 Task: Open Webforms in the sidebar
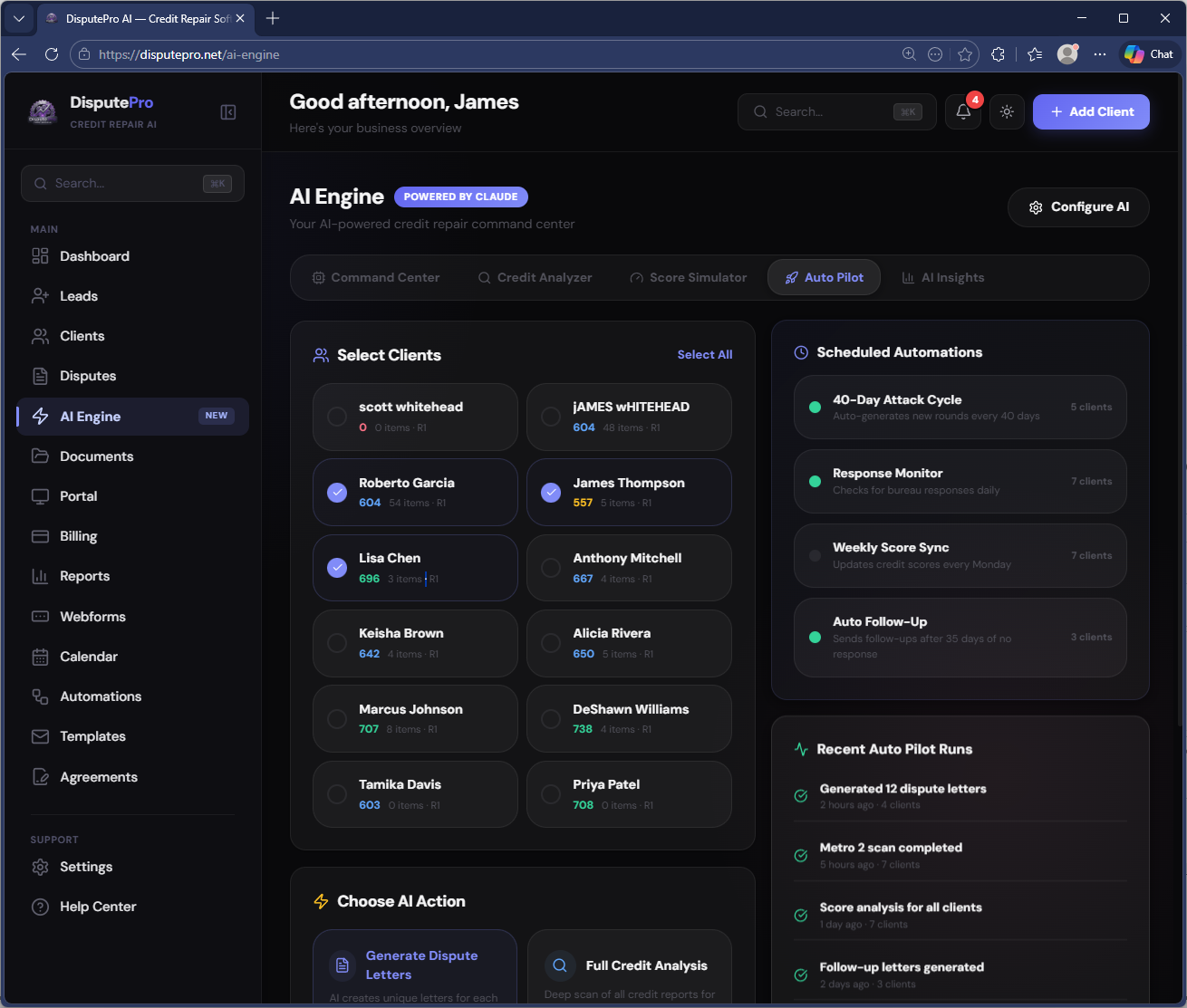click(x=92, y=617)
